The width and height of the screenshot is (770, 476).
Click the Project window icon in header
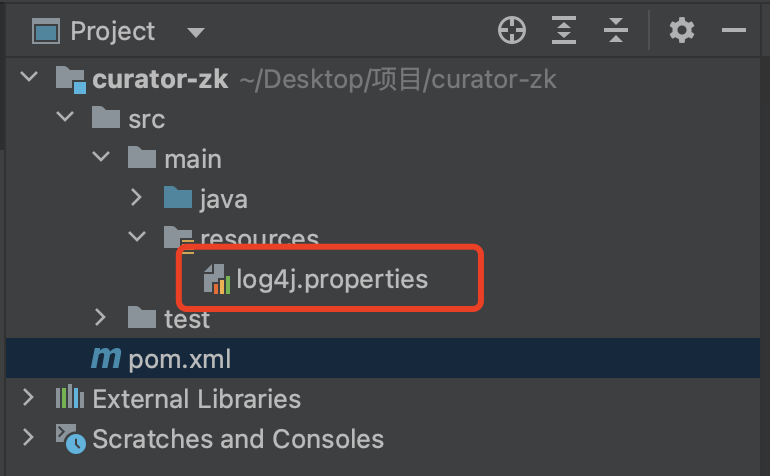(46, 32)
